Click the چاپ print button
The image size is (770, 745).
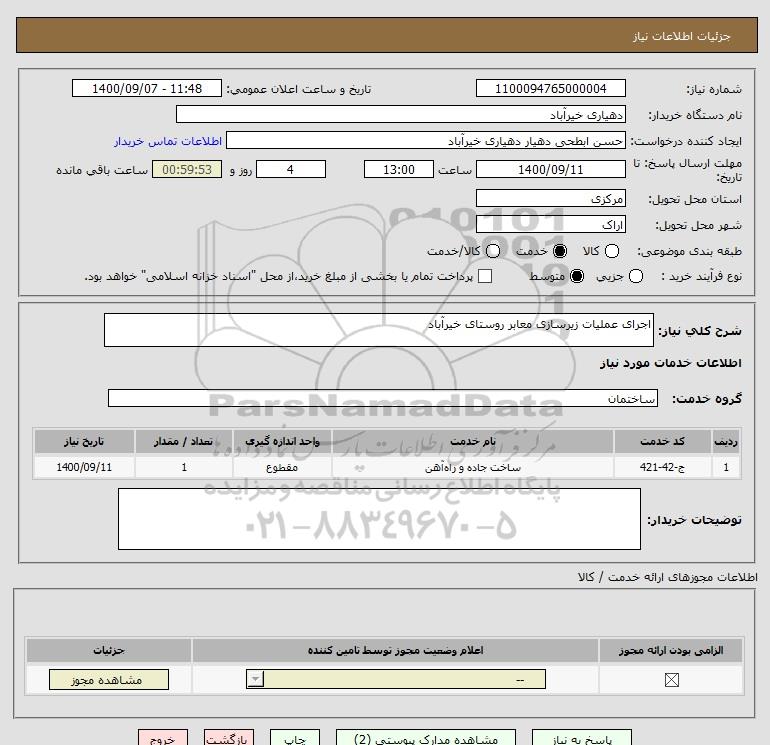click(x=295, y=738)
